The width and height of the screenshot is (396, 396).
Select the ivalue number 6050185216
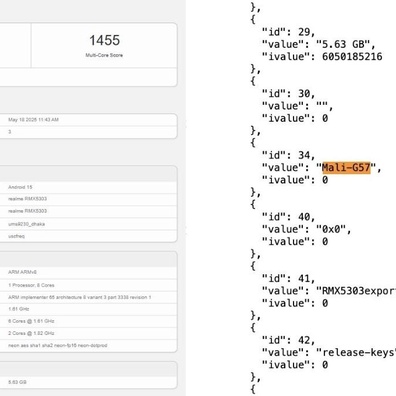pyautogui.click(x=352, y=57)
